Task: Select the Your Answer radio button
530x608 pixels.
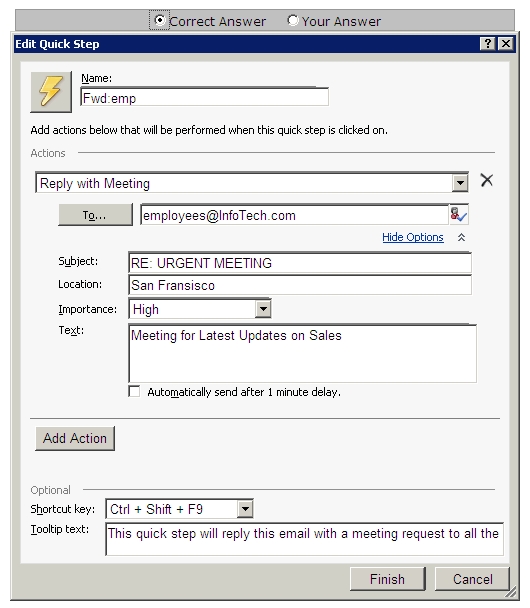Action: 293,20
